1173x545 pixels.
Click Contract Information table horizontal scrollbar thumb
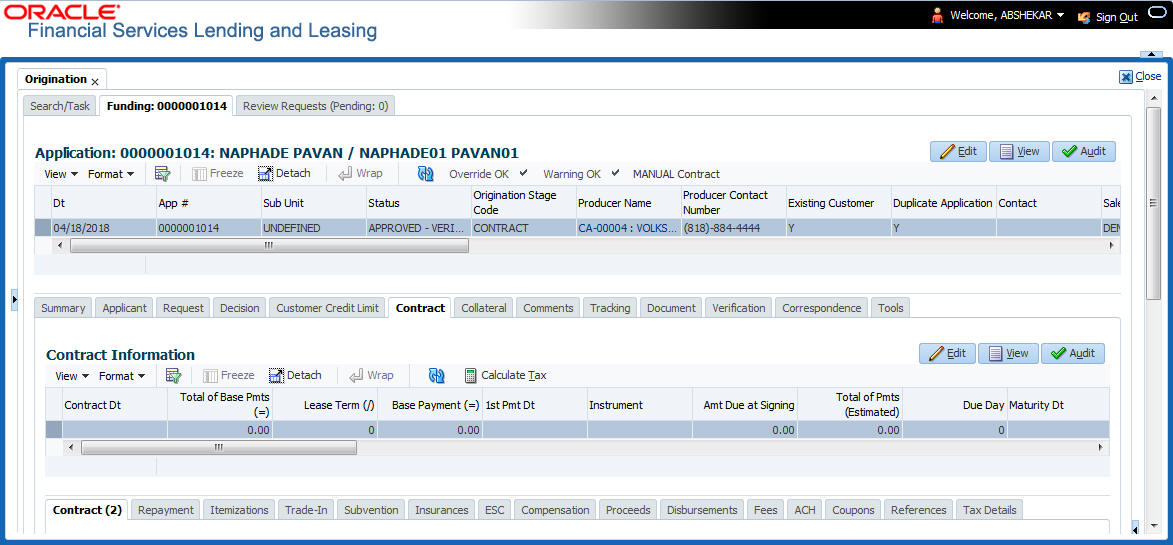218,447
